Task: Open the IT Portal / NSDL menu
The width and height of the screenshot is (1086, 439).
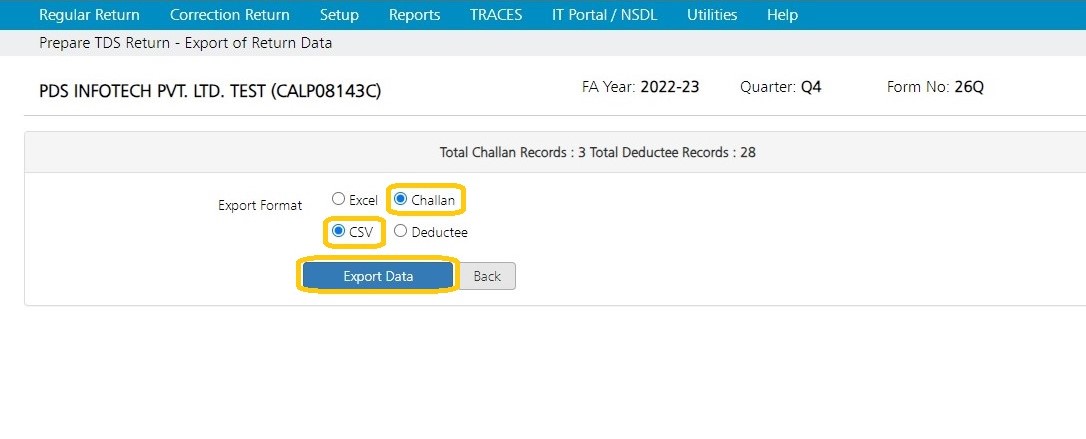Action: tap(605, 15)
